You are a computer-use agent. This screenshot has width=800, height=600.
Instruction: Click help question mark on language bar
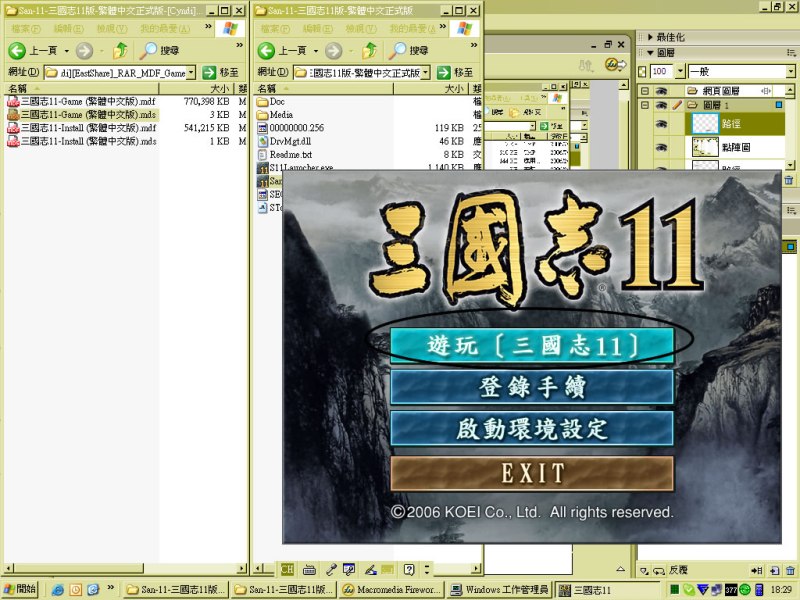[x=409, y=569]
